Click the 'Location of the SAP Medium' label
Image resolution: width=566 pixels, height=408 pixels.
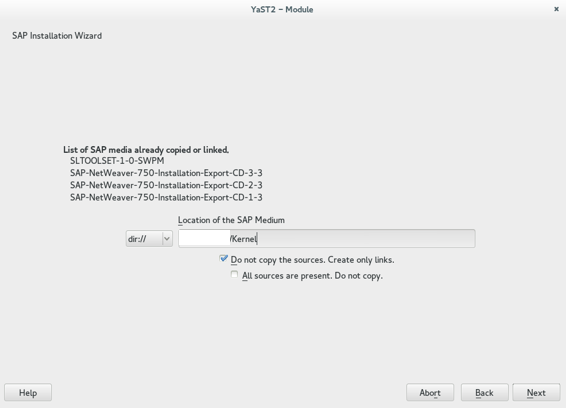231,220
